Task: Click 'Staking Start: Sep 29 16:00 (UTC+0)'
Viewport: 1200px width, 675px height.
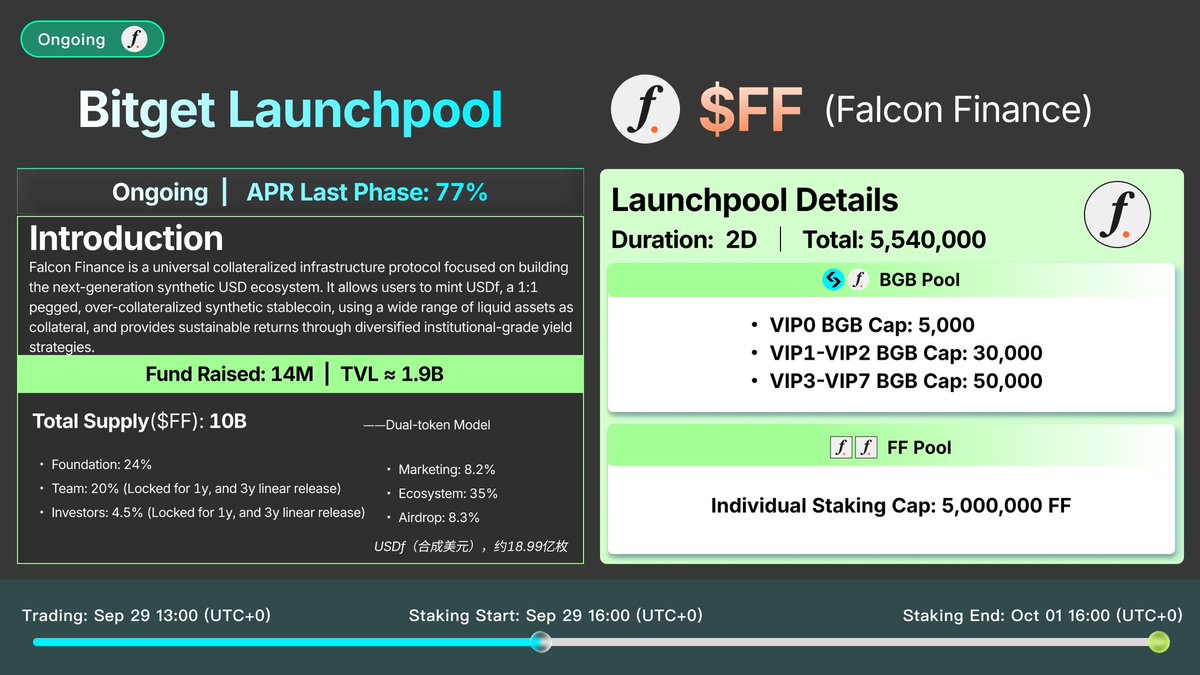Action: coord(555,616)
